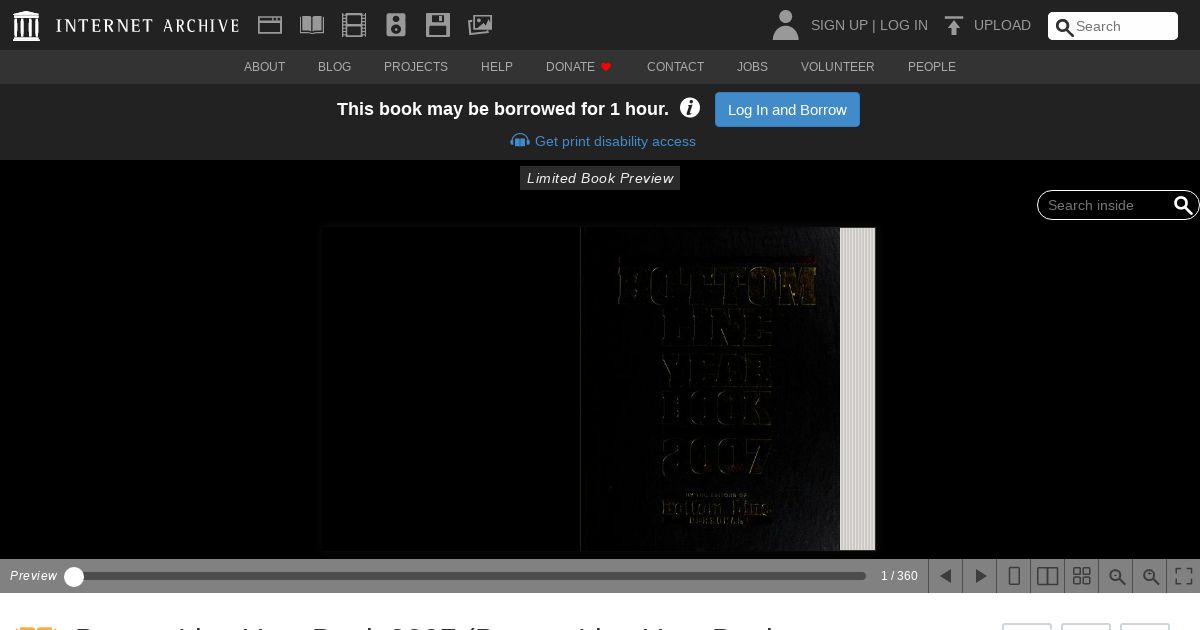Click the Preview label in the bottom bar
This screenshot has height=630, width=1200.
34,576
